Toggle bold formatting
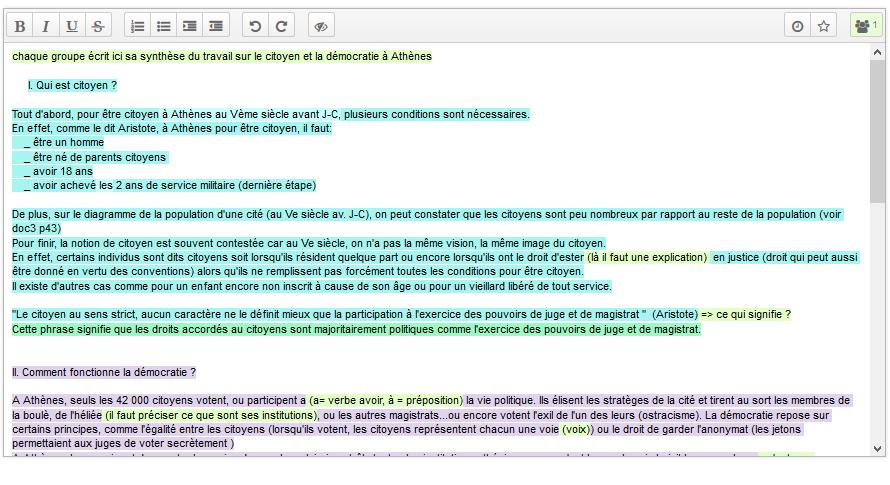The image size is (890, 485). coord(20,26)
